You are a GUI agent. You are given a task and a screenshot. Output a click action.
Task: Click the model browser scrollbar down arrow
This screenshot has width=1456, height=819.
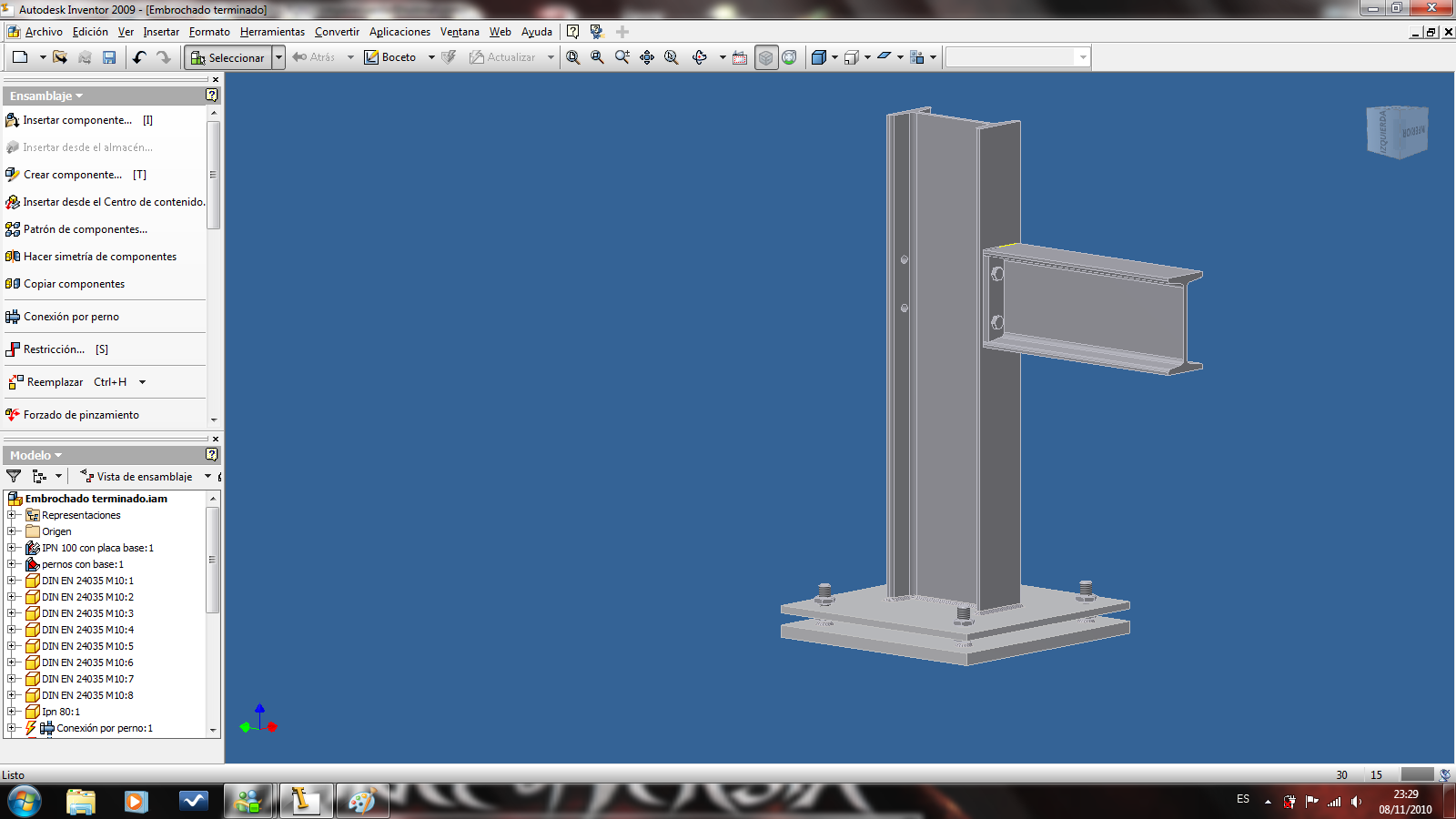(213, 730)
